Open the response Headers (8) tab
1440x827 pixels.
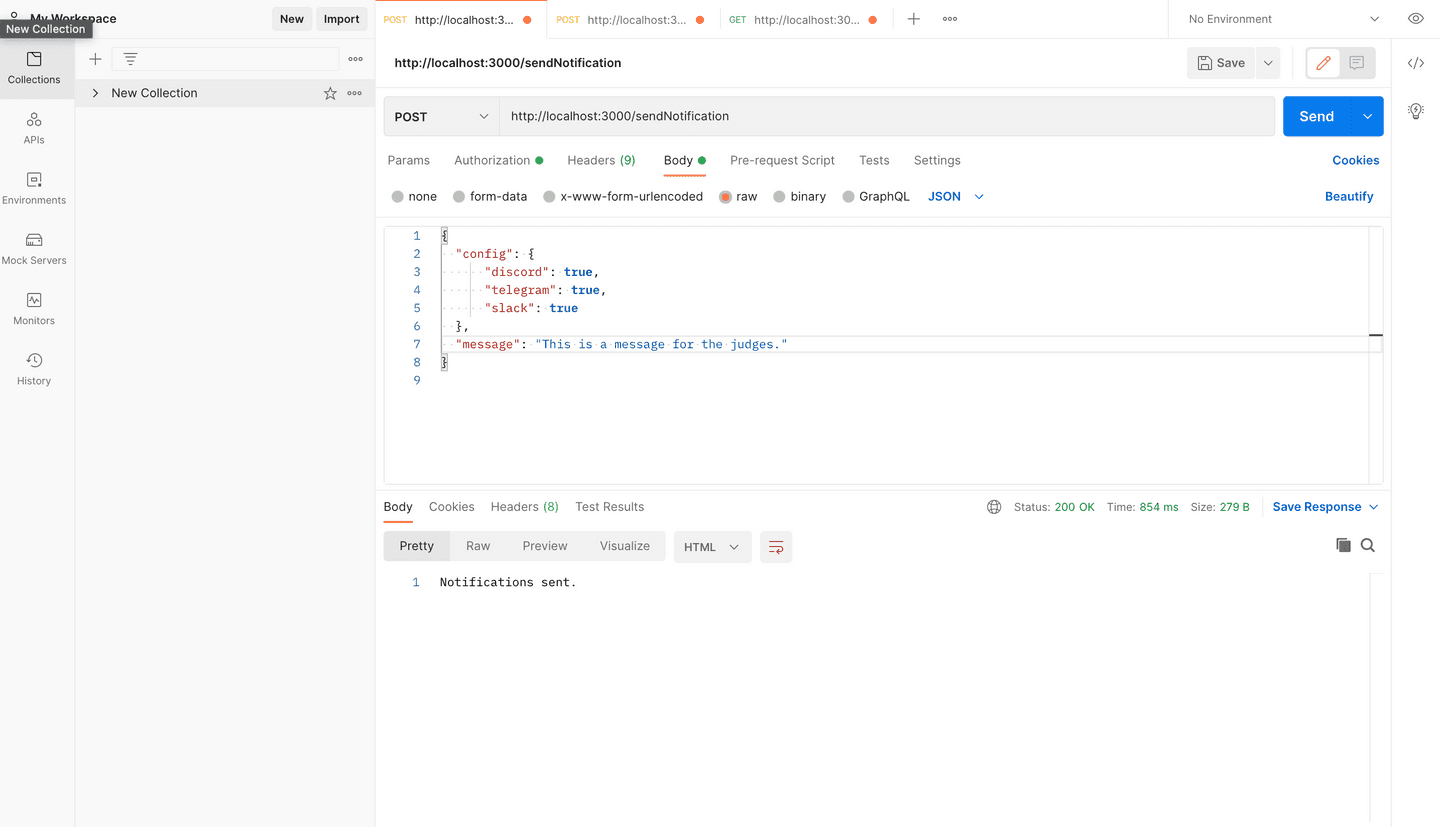tap(524, 507)
